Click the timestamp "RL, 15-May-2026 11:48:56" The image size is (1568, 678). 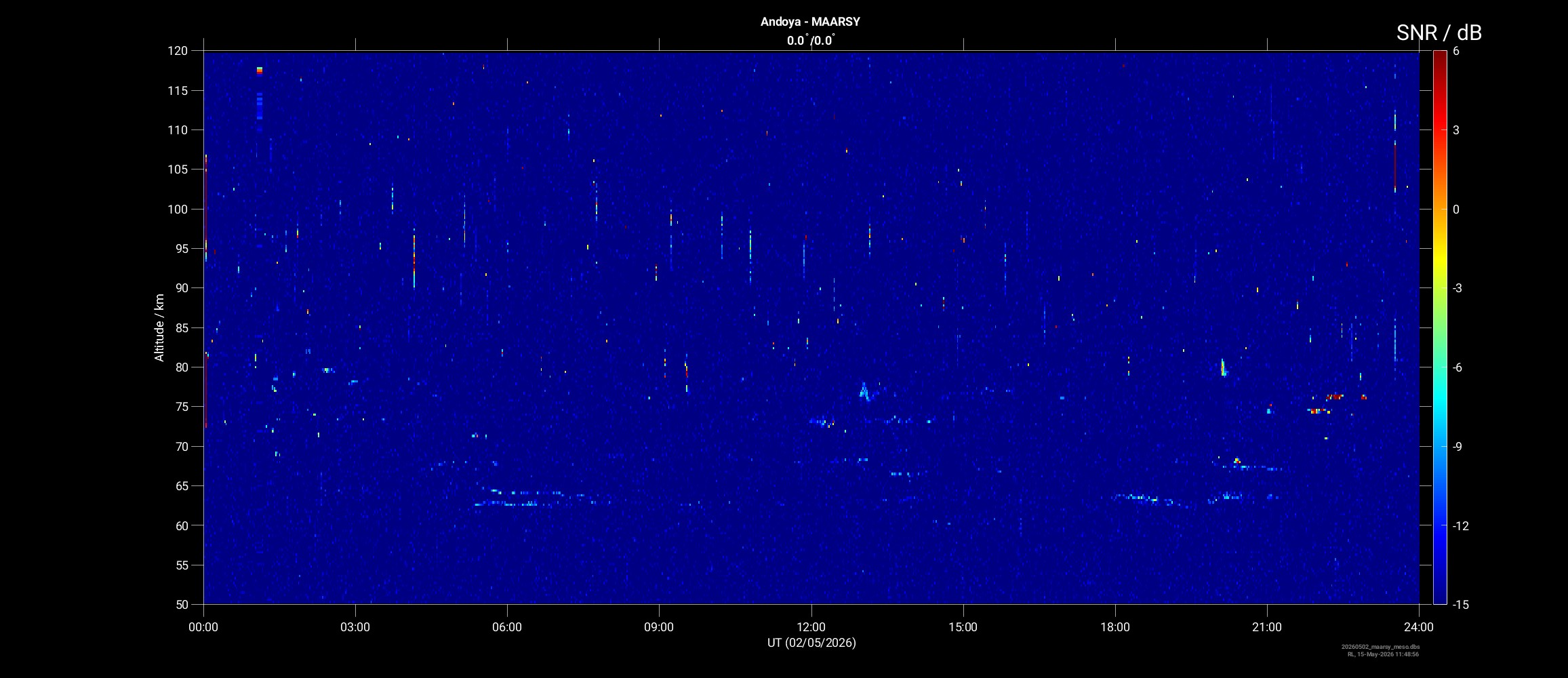[1383, 654]
